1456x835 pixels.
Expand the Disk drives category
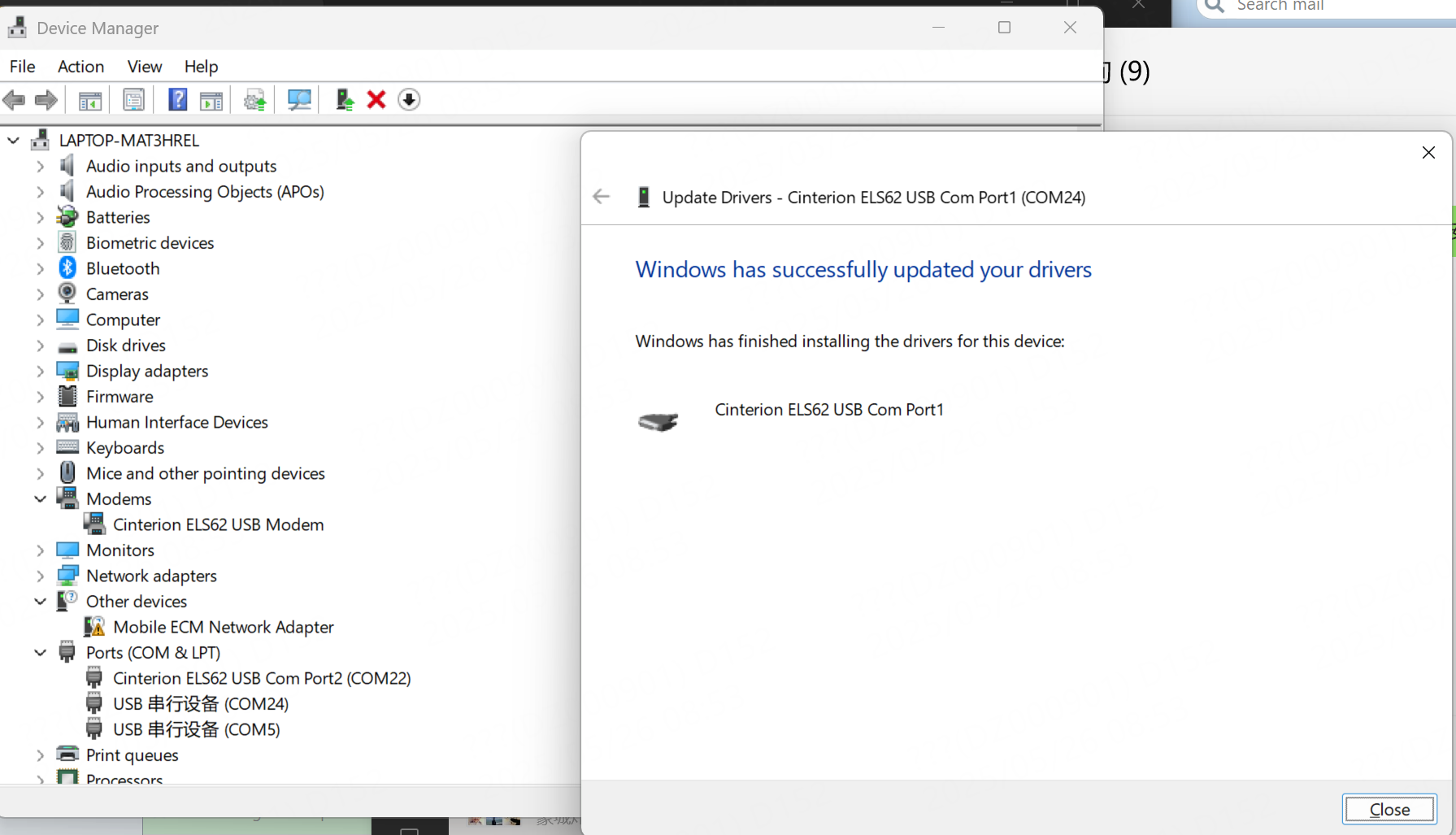40,345
